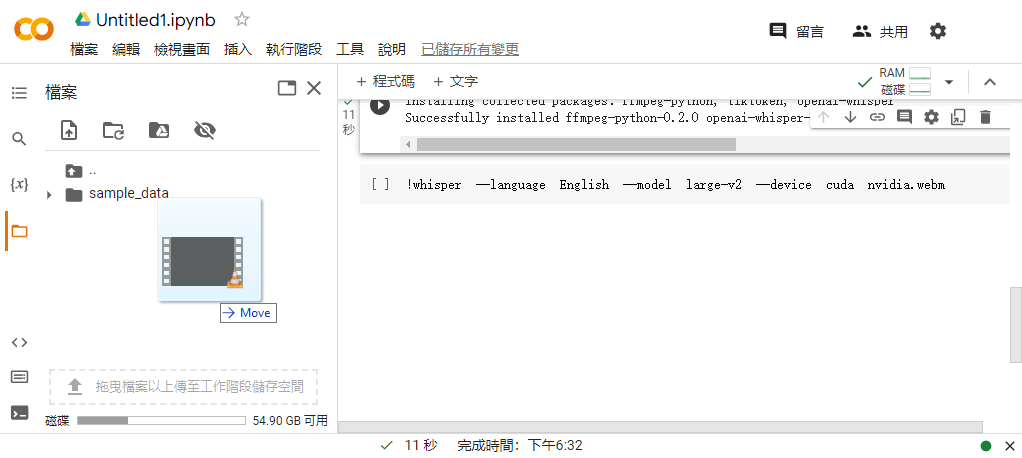Open the RAM and disk resources dropdown
Viewport: 1022px width, 458px height.
(x=949, y=82)
